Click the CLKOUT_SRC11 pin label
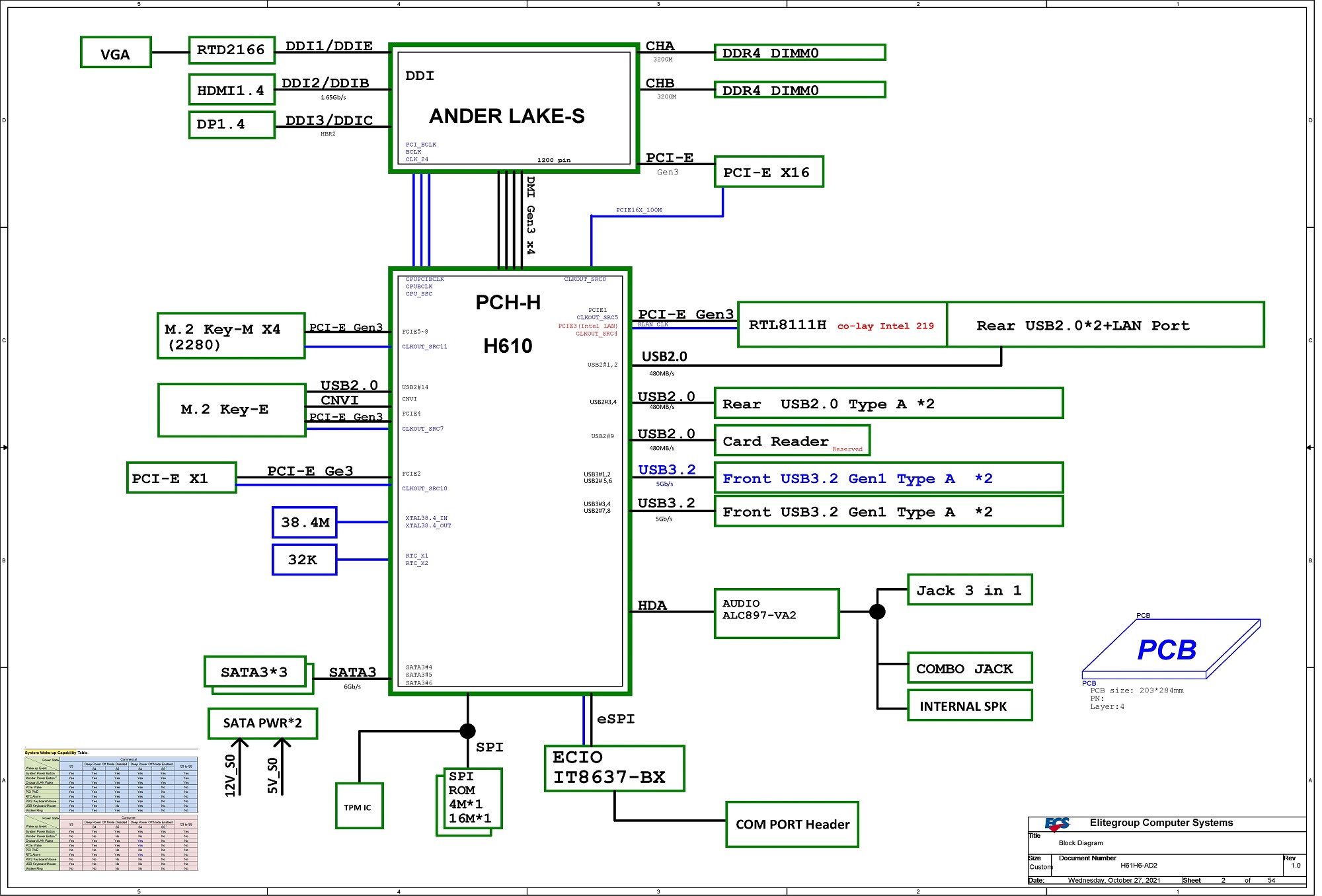The height and width of the screenshot is (896, 1322). click(424, 346)
